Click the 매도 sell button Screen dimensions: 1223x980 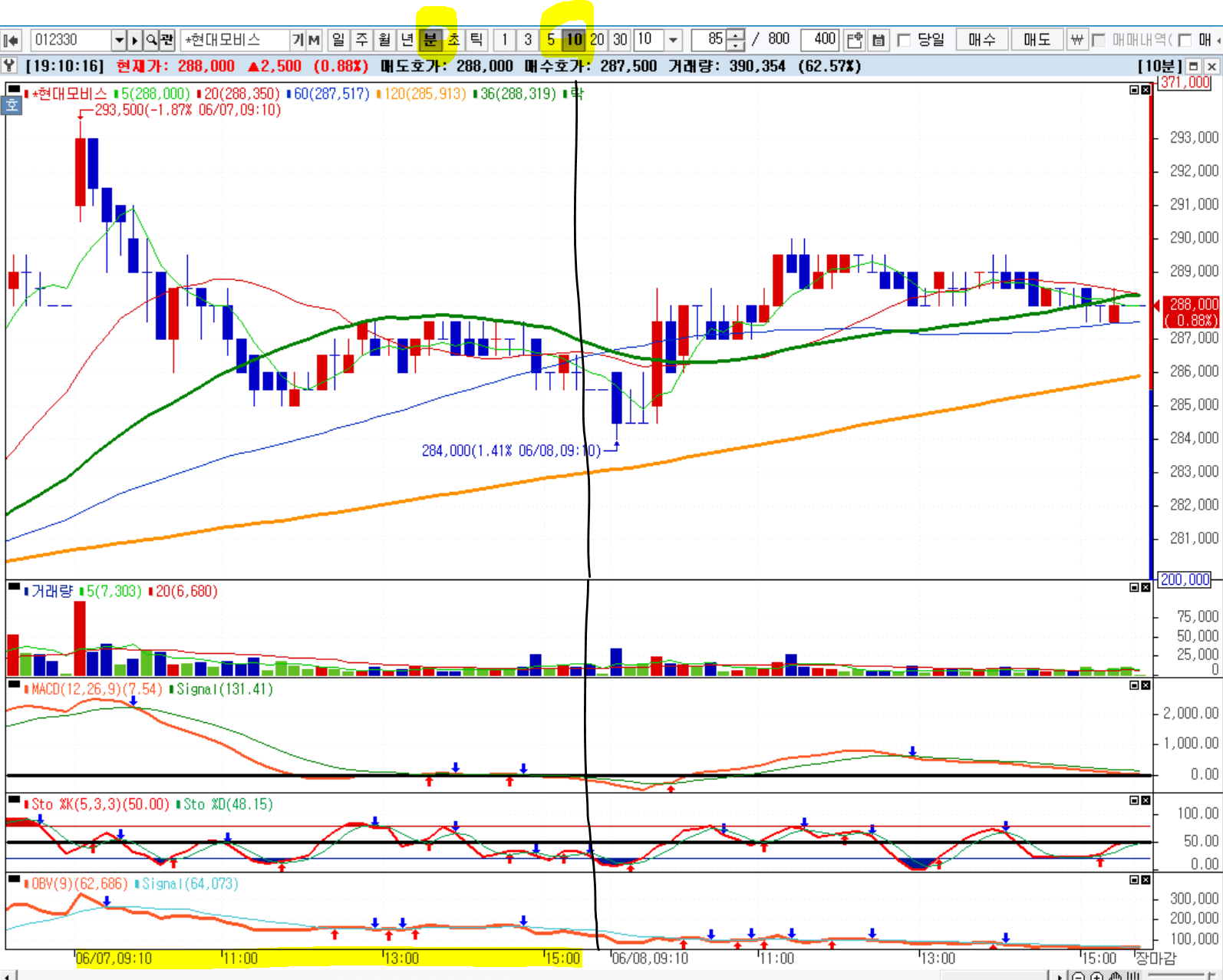click(1037, 40)
